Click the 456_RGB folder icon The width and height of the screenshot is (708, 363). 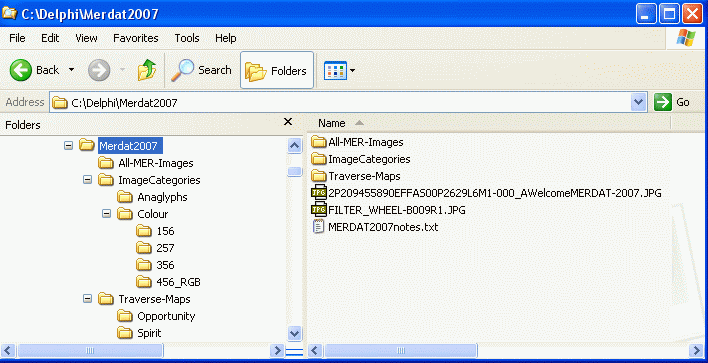(144, 282)
